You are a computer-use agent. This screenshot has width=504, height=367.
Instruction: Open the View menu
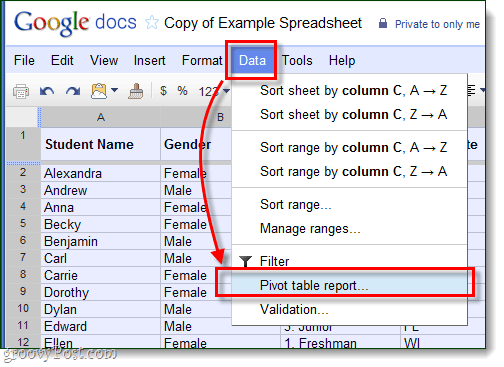104,60
